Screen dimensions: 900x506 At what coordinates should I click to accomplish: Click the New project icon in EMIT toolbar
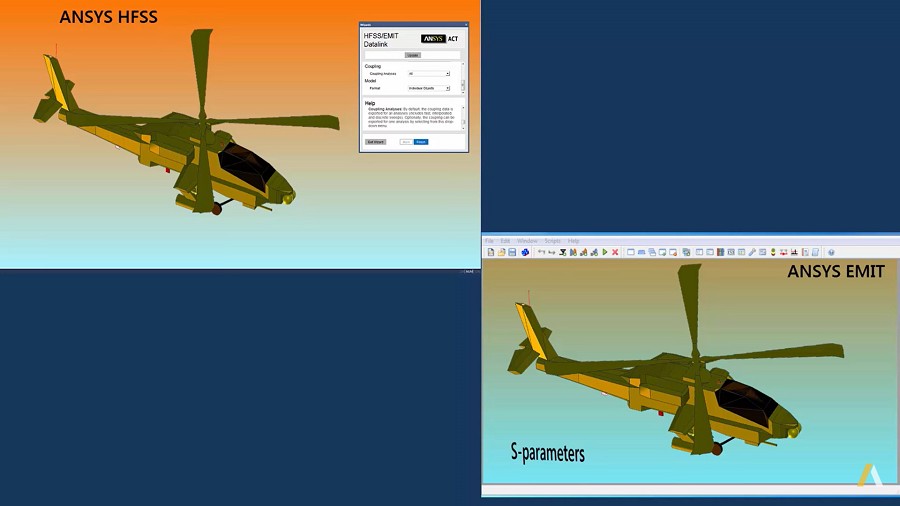tap(491, 252)
